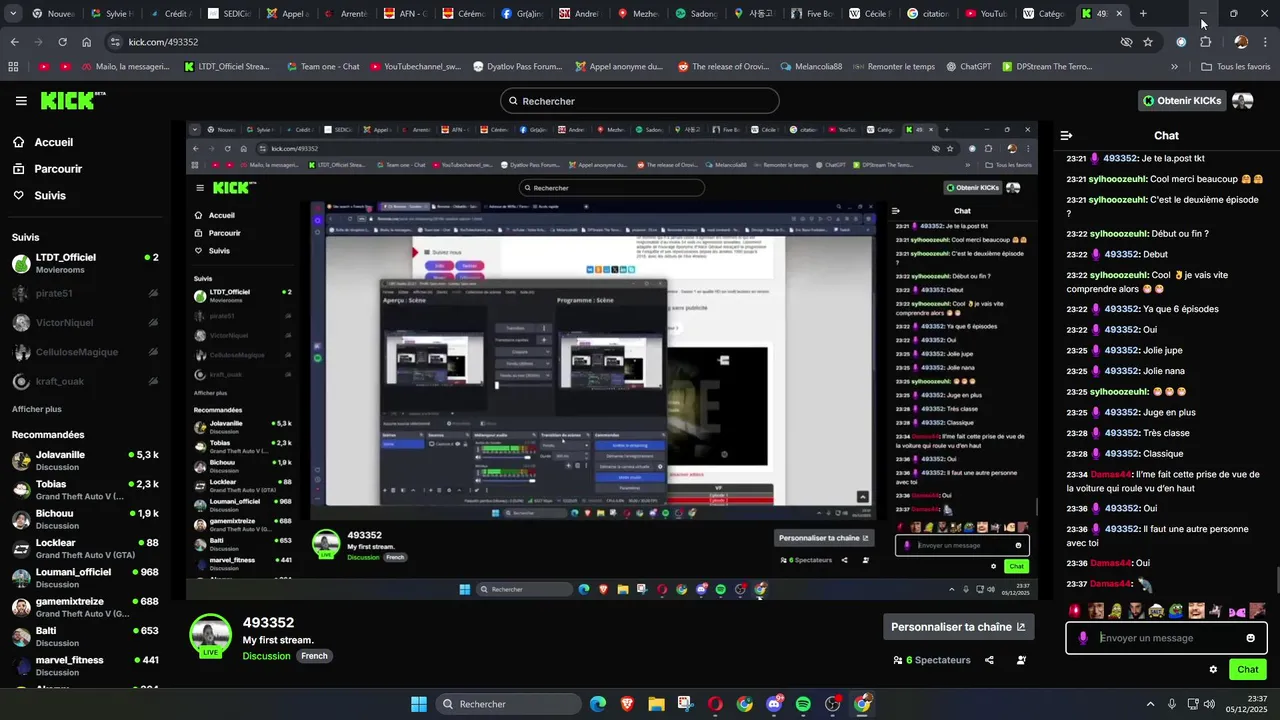Show the 6 Spectateurs viewer list
Screen dimensions: 1280x720
(x=932, y=660)
